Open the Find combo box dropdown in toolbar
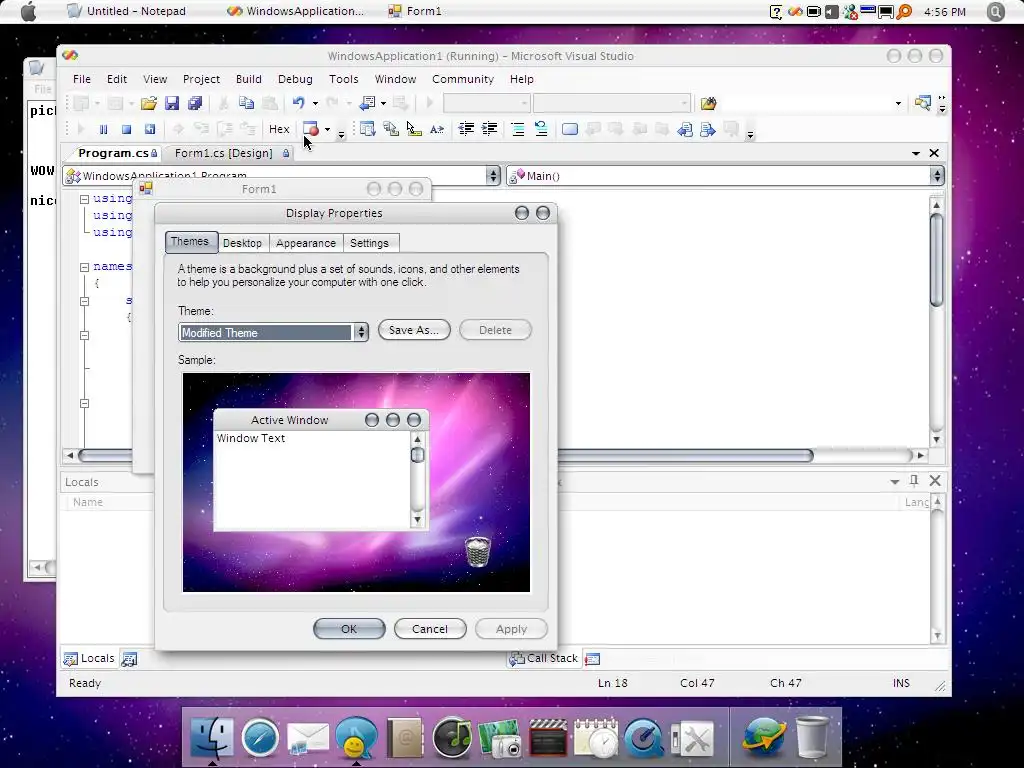The width and height of the screenshot is (1024, 768). coord(898,103)
